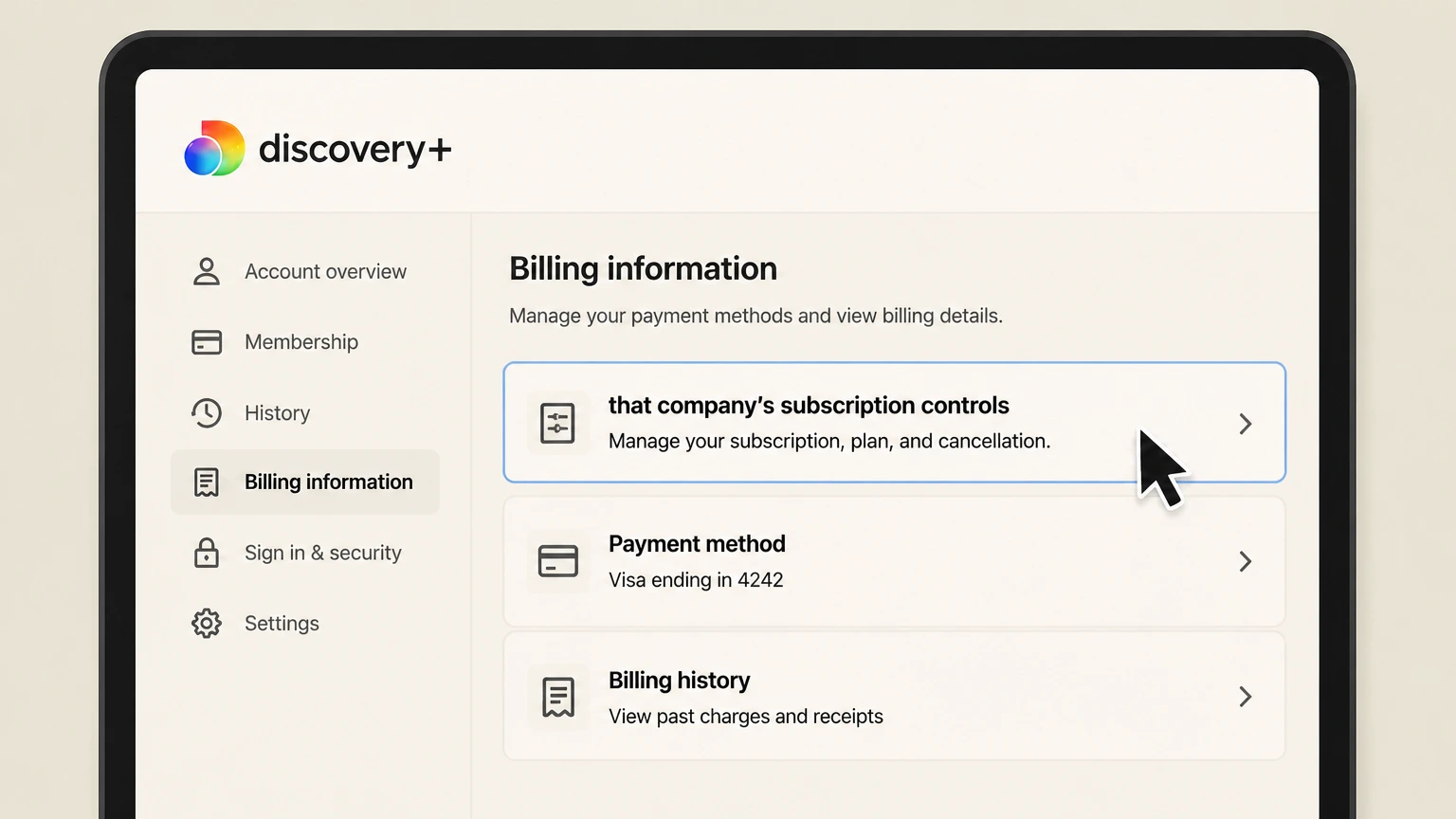Click the Membership card icon in sidebar
Viewport: 1456px width, 819px height.
pos(206,342)
